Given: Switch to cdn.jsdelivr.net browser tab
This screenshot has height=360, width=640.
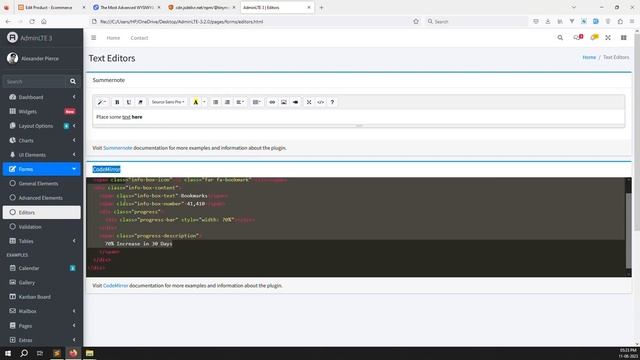Looking at the screenshot, I should click(x=202, y=7).
